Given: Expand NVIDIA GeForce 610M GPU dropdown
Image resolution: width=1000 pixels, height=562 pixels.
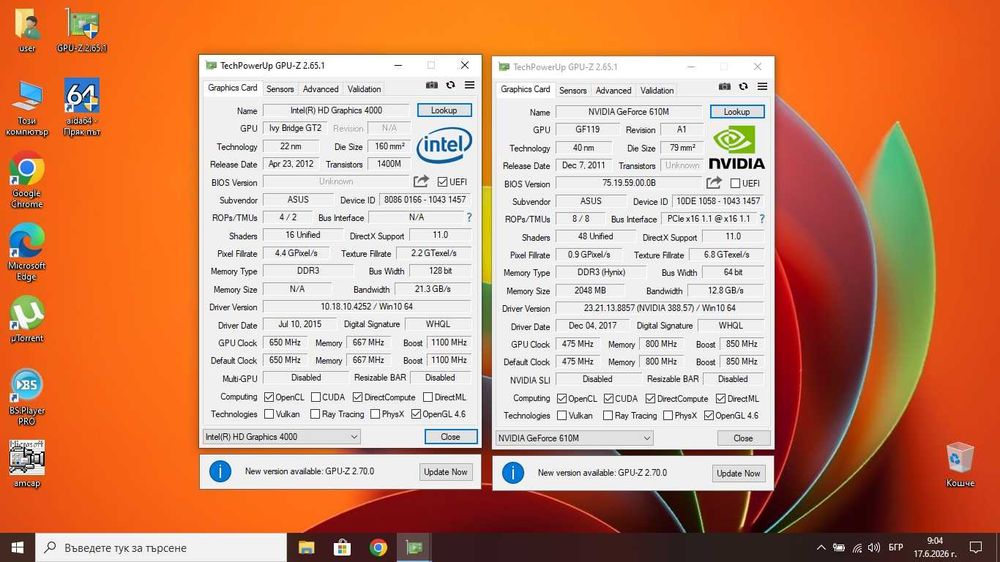Looking at the screenshot, I should [574, 438].
